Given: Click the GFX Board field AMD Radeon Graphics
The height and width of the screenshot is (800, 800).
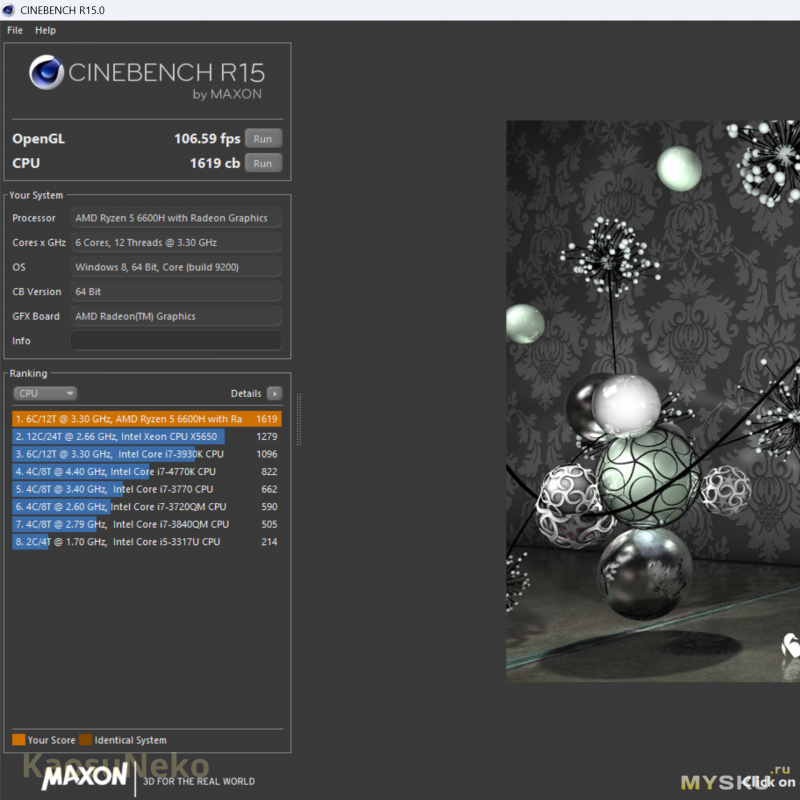Looking at the screenshot, I should [x=176, y=316].
